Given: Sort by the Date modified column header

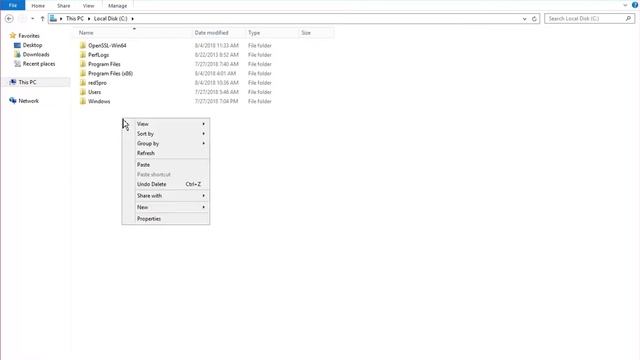Looking at the screenshot, I should pos(219,33).
